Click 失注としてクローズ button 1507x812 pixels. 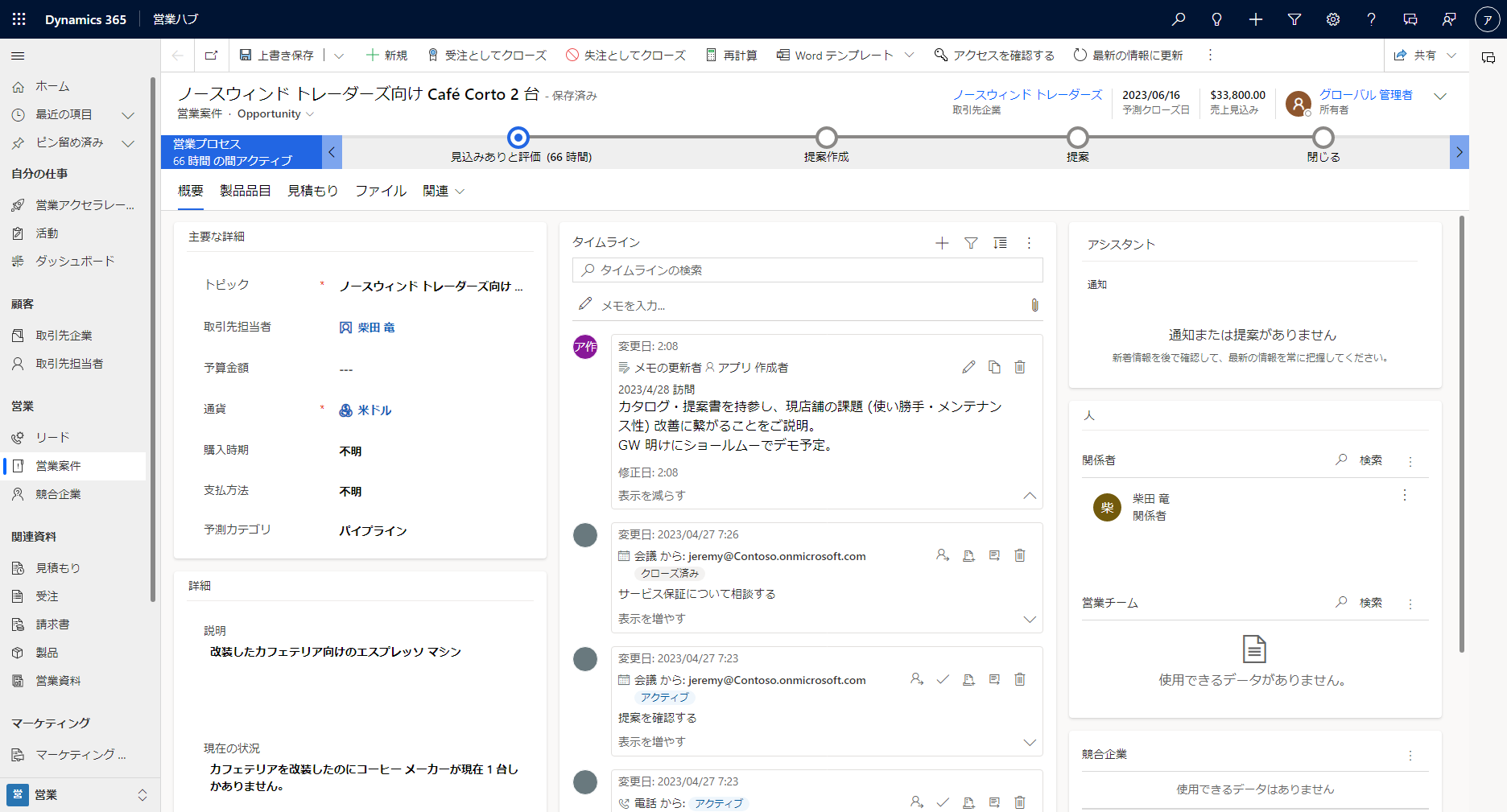coord(626,56)
